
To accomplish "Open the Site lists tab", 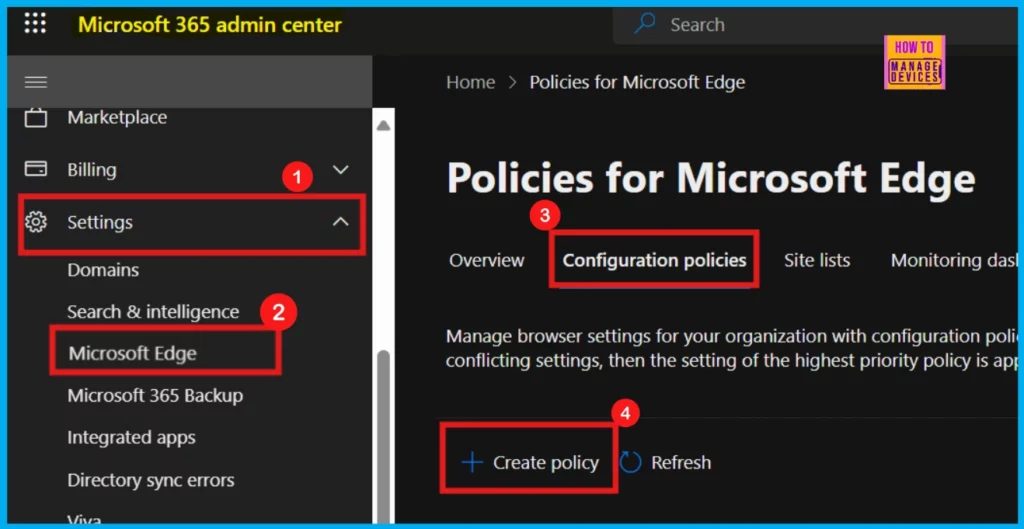I will (817, 261).
